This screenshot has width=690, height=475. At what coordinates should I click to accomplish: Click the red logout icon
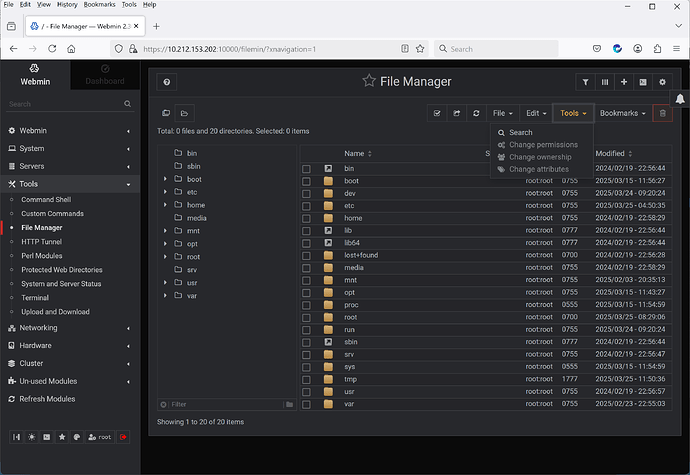[123, 437]
